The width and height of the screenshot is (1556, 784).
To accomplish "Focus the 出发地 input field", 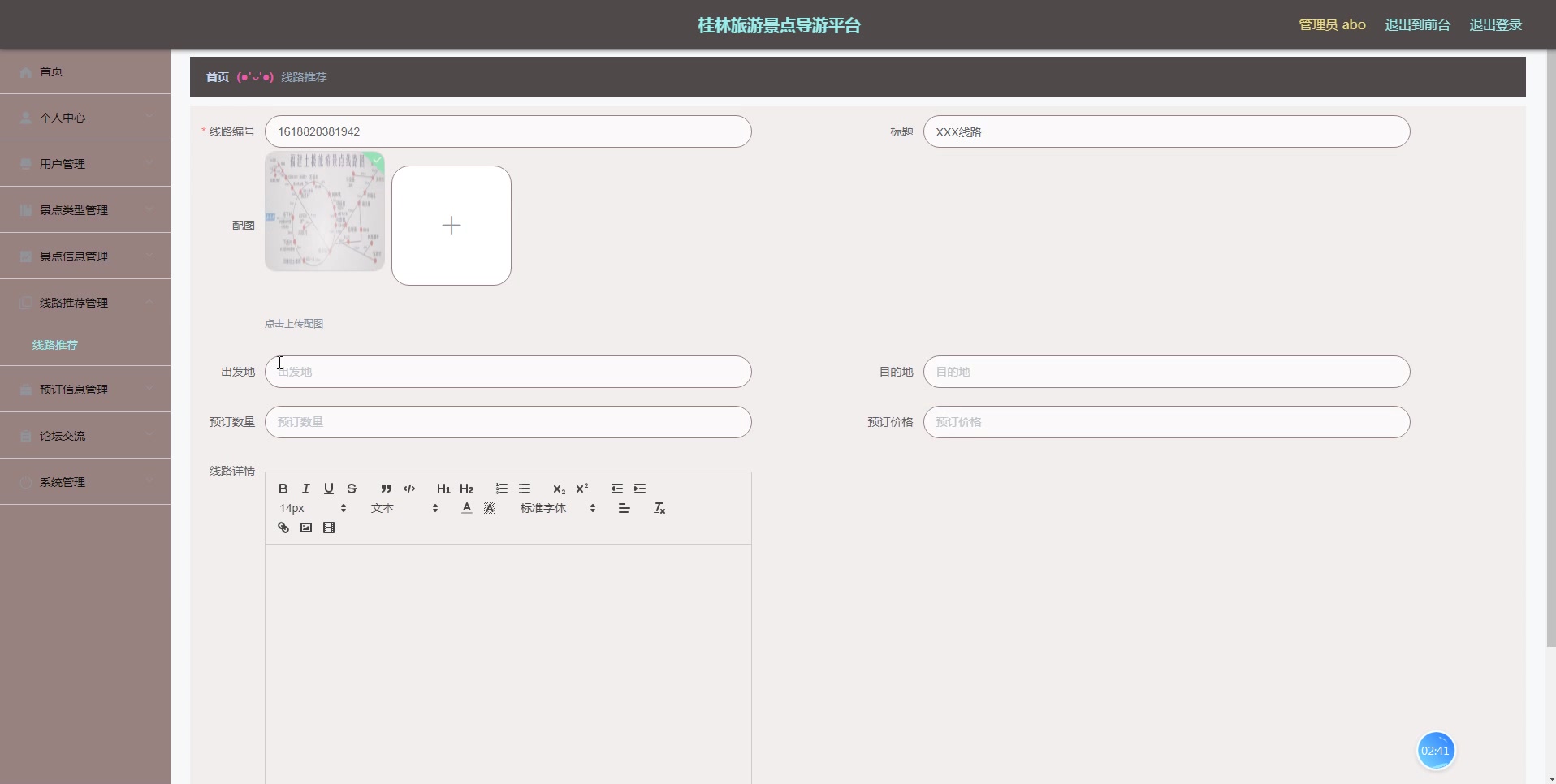I will point(508,372).
